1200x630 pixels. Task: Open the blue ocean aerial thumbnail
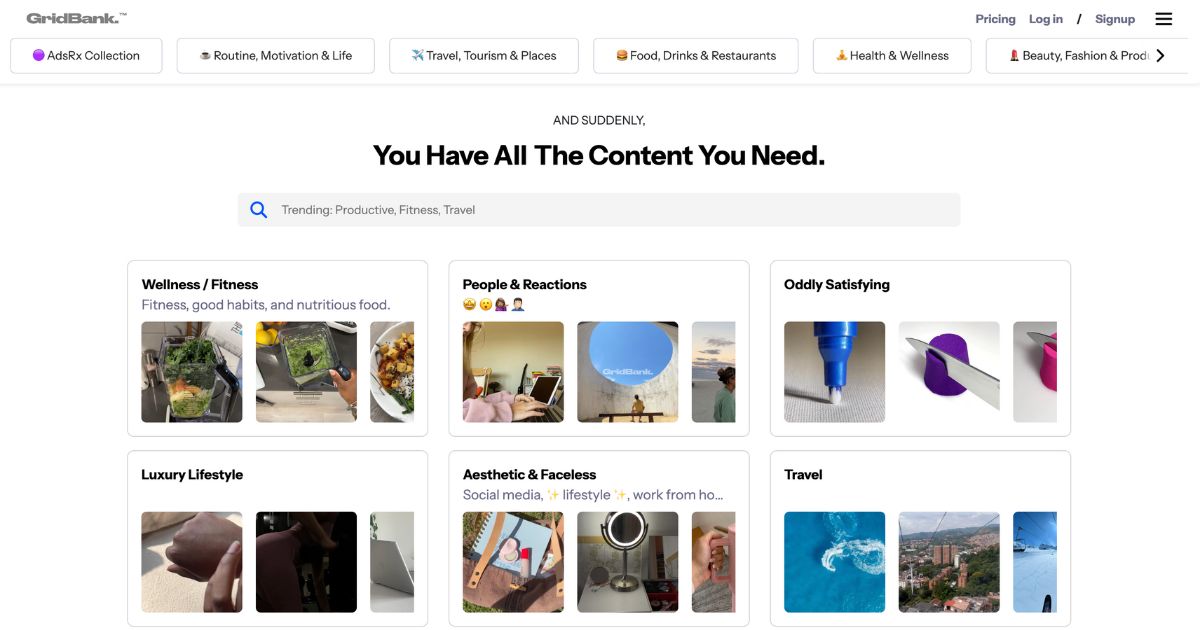pos(835,562)
